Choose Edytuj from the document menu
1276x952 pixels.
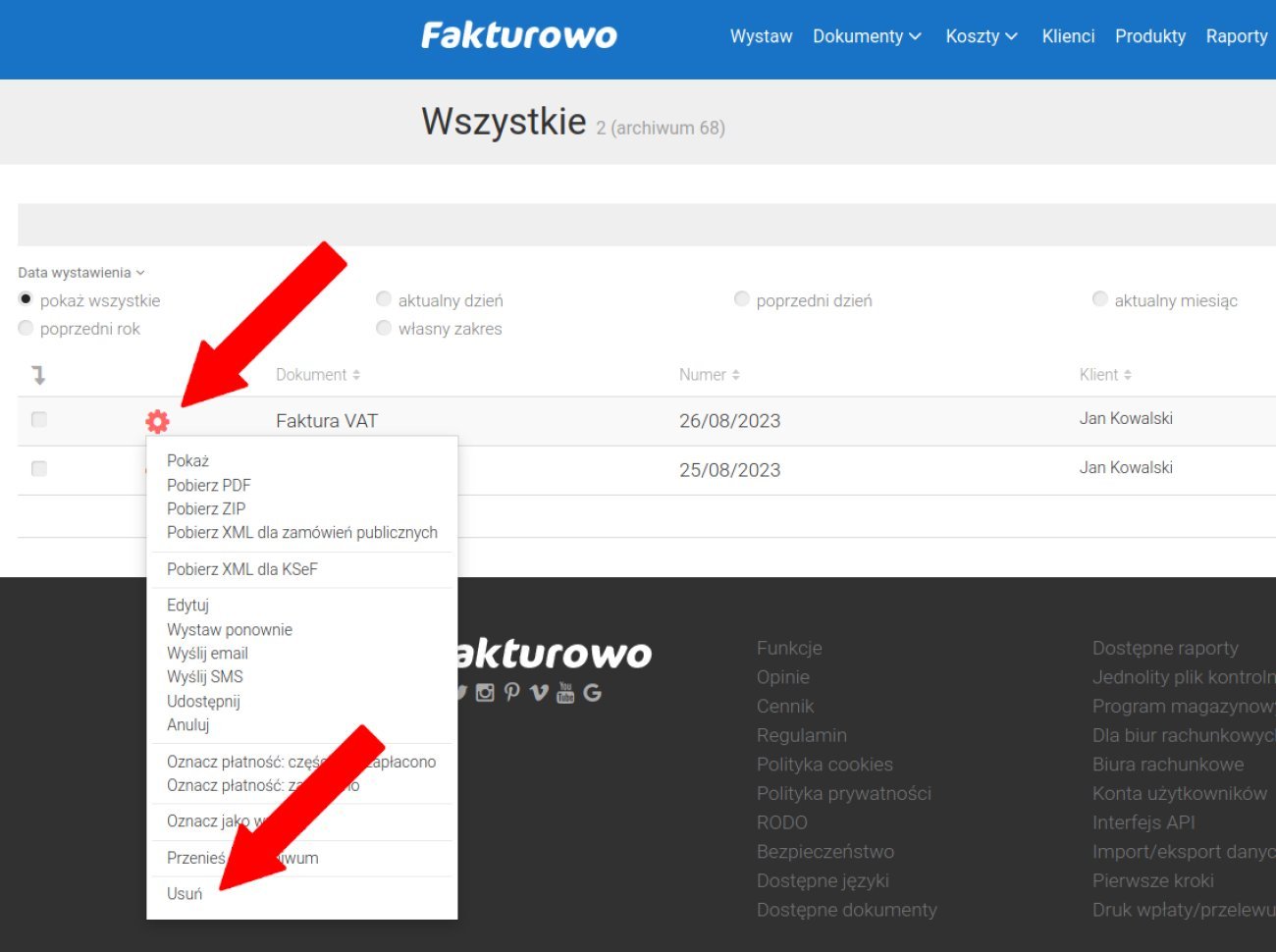[x=187, y=606]
